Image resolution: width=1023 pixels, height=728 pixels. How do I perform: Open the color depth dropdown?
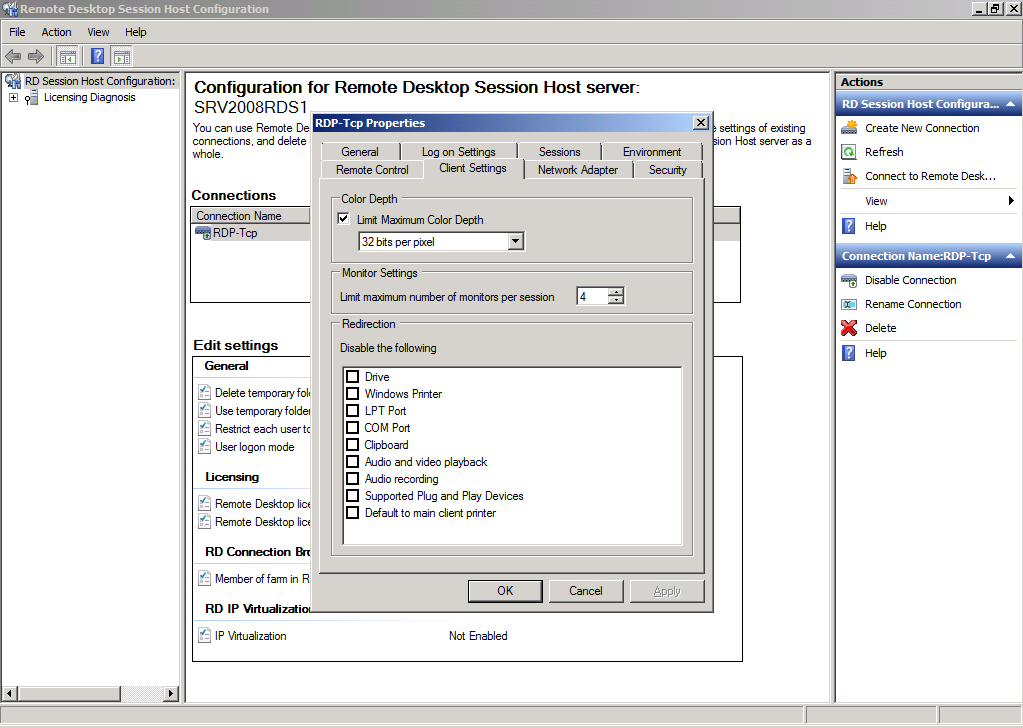coord(515,242)
